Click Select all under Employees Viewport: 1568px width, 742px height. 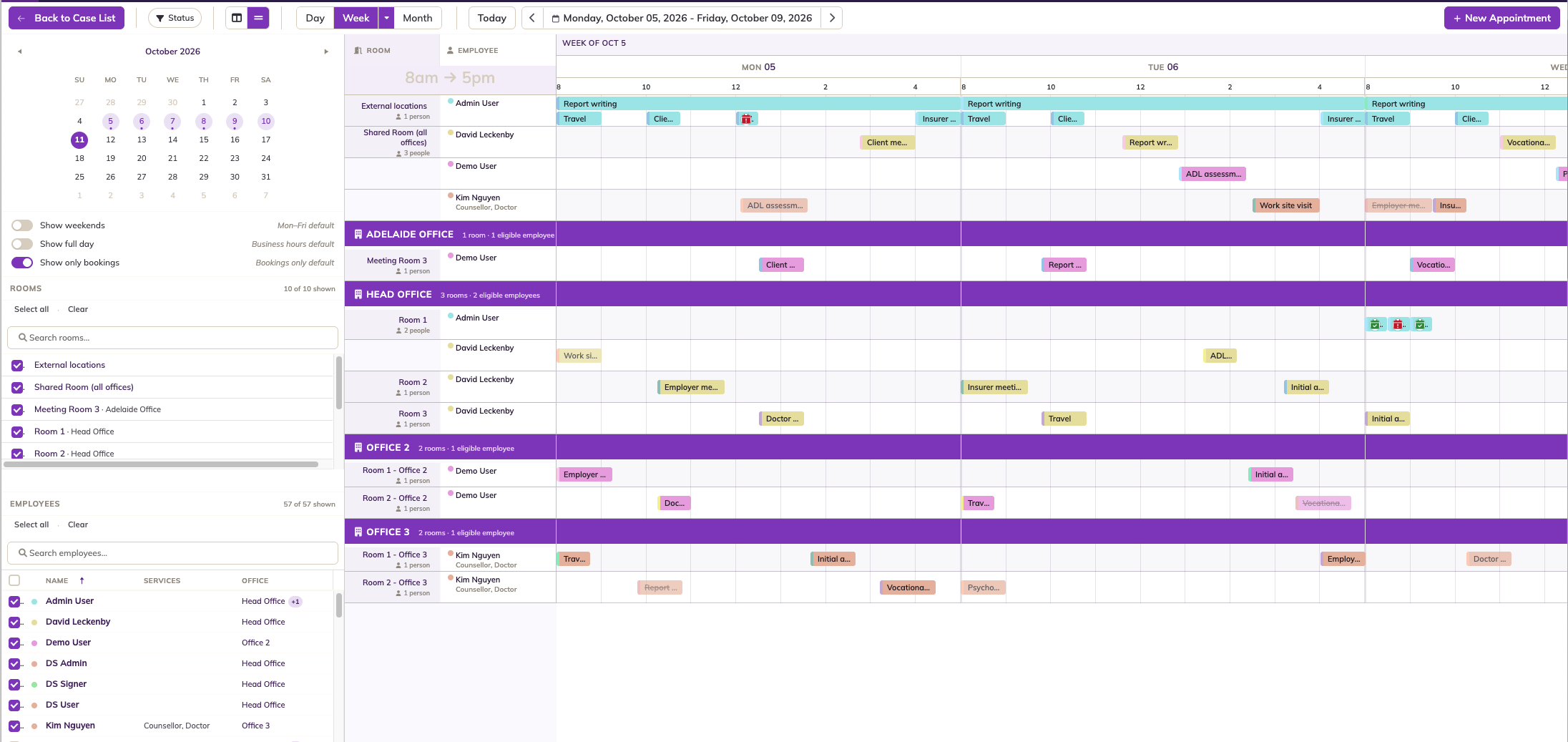pyautogui.click(x=31, y=524)
